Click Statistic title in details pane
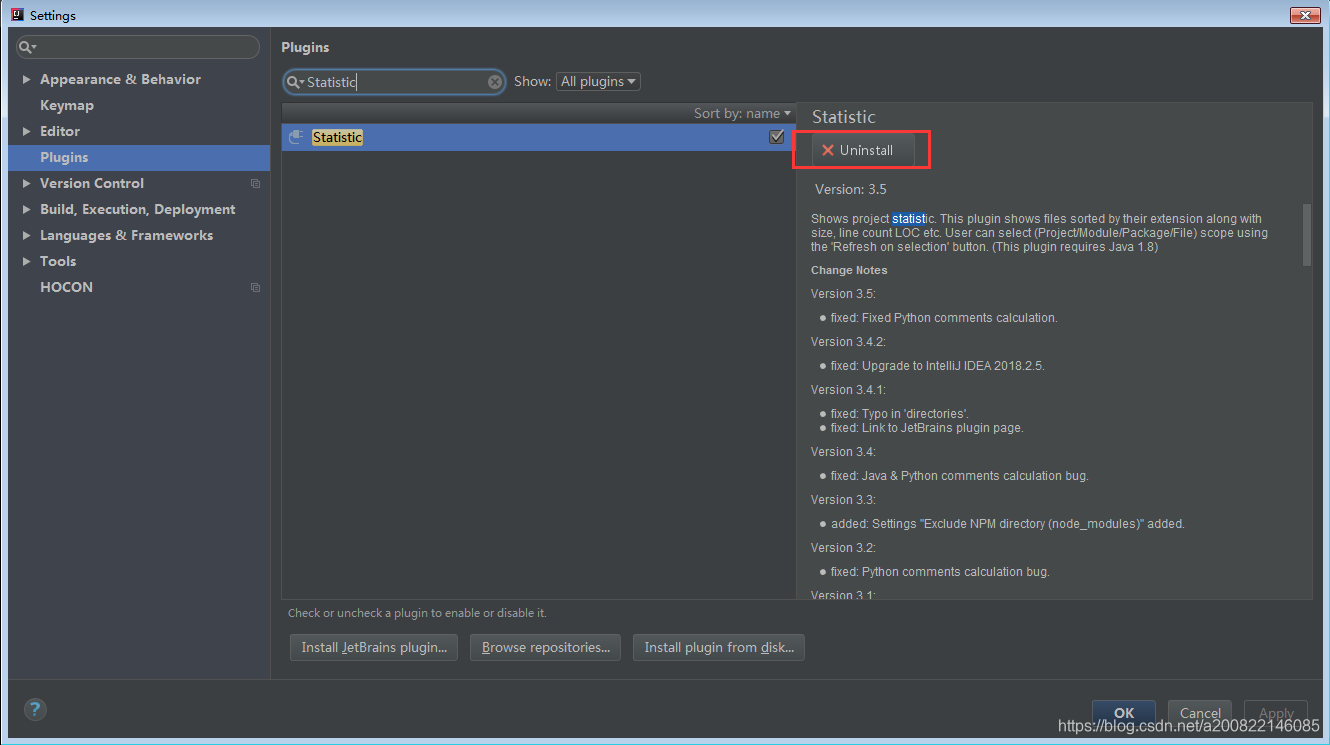Image resolution: width=1330 pixels, height=745 pixels. pyautogui.click(x=844, y=117)
